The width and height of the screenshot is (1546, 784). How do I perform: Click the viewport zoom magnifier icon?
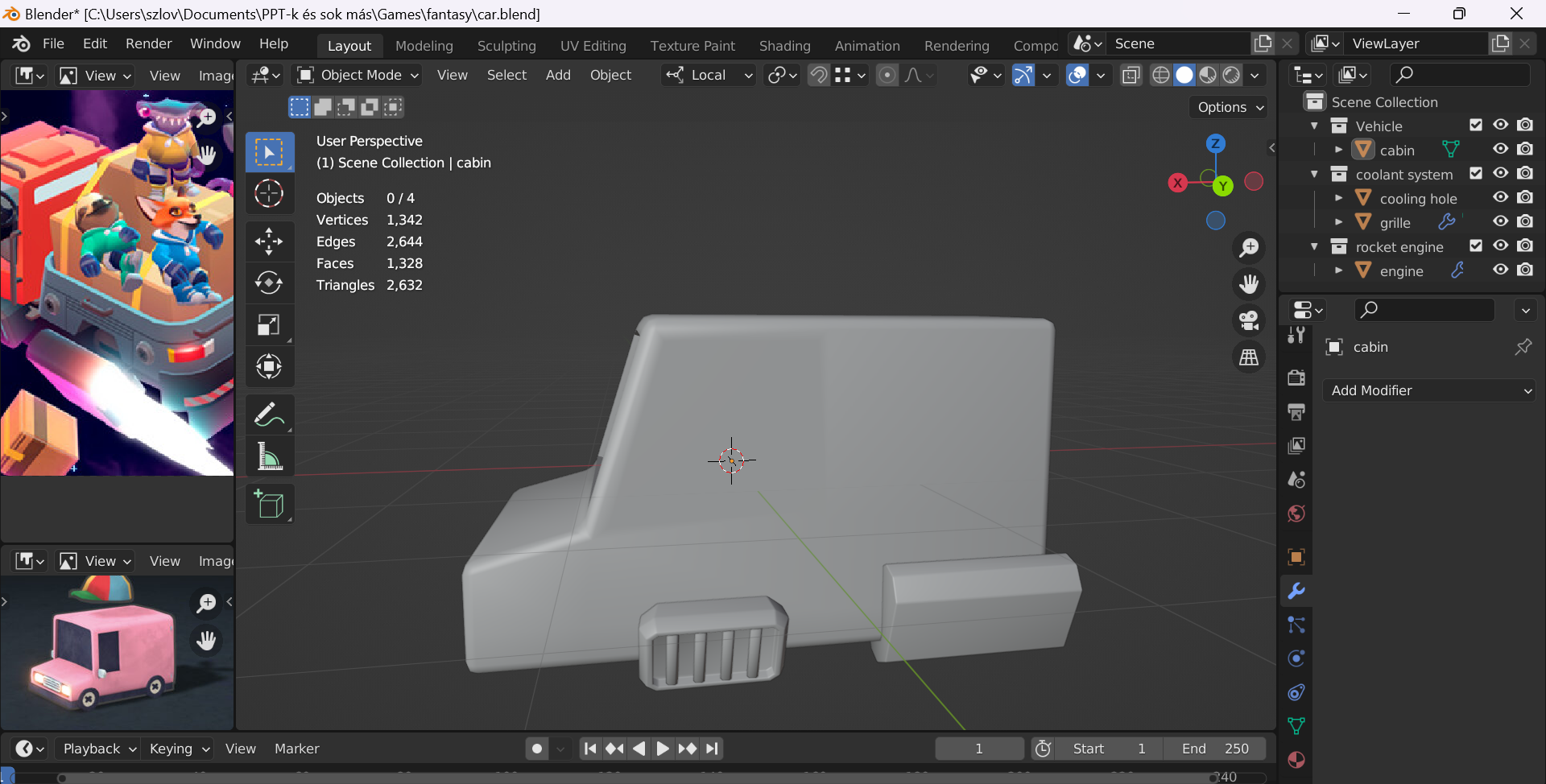1249,248
